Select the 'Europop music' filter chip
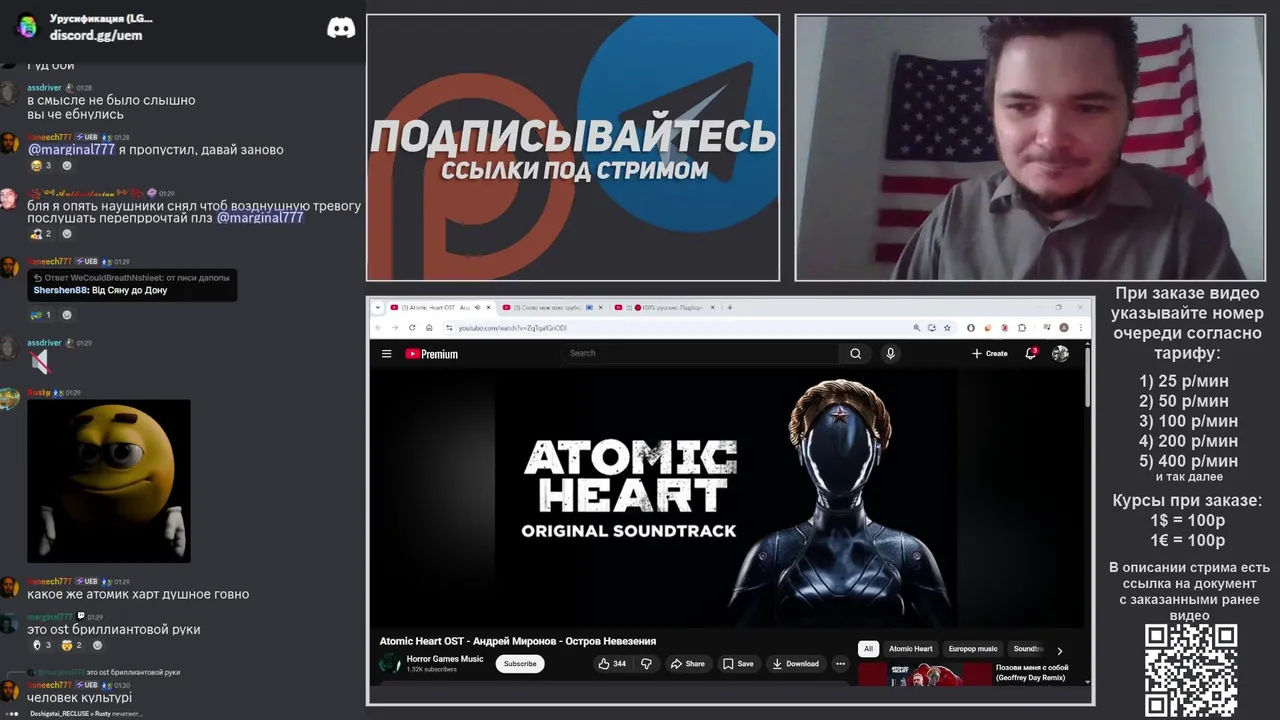 [x=973, y=649]
